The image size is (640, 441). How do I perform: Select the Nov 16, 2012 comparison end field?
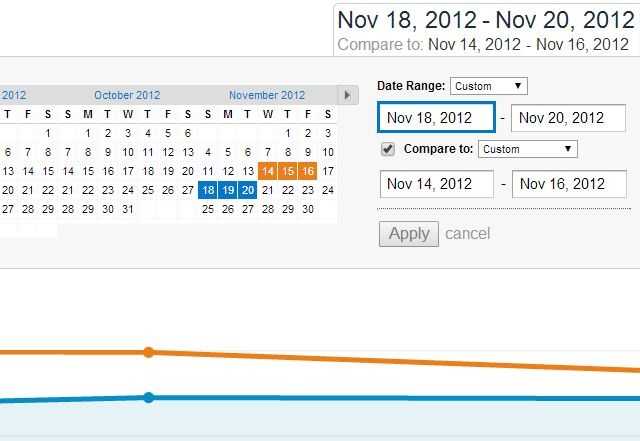569,184
